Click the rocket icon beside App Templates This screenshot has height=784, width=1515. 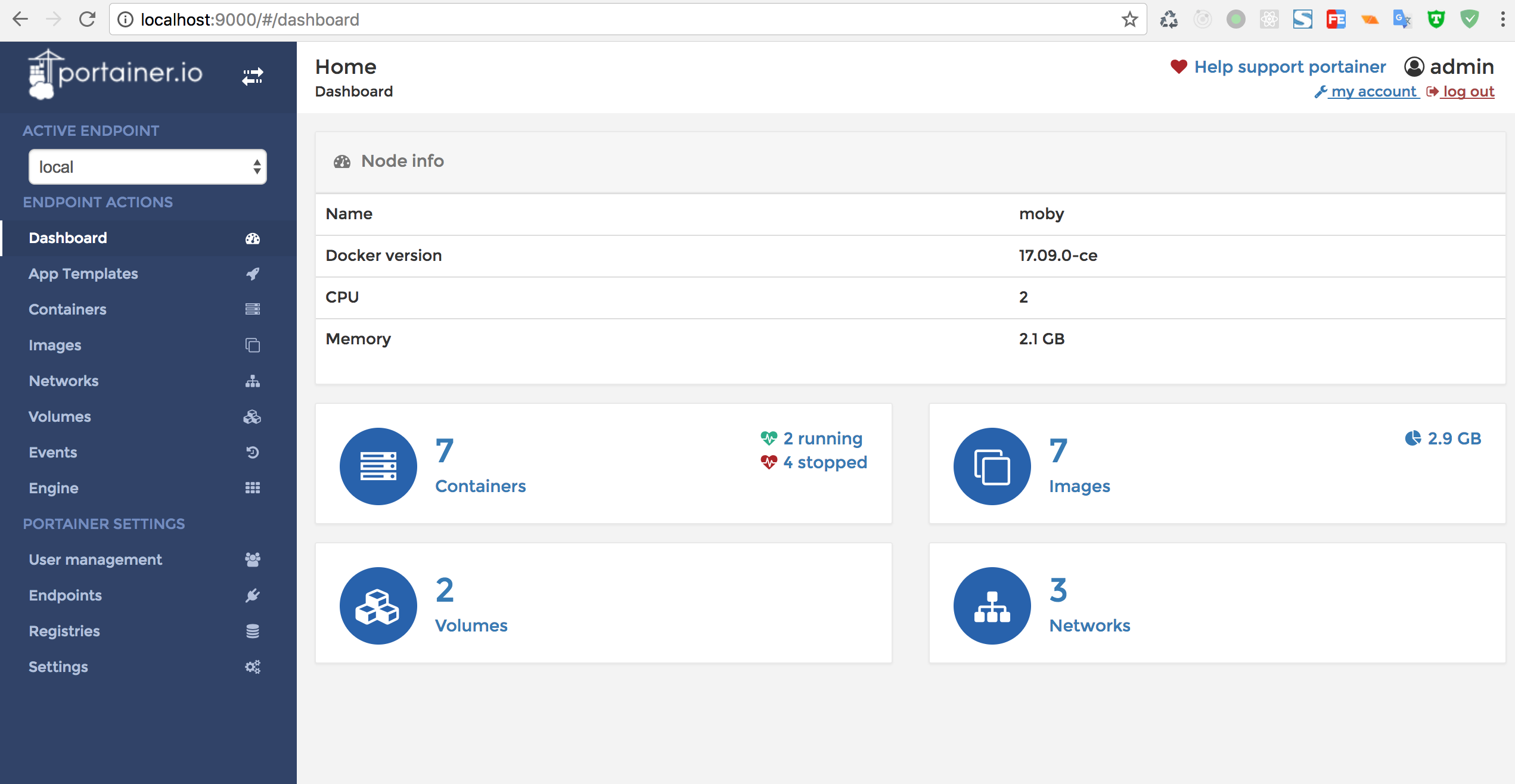(253, 274)
